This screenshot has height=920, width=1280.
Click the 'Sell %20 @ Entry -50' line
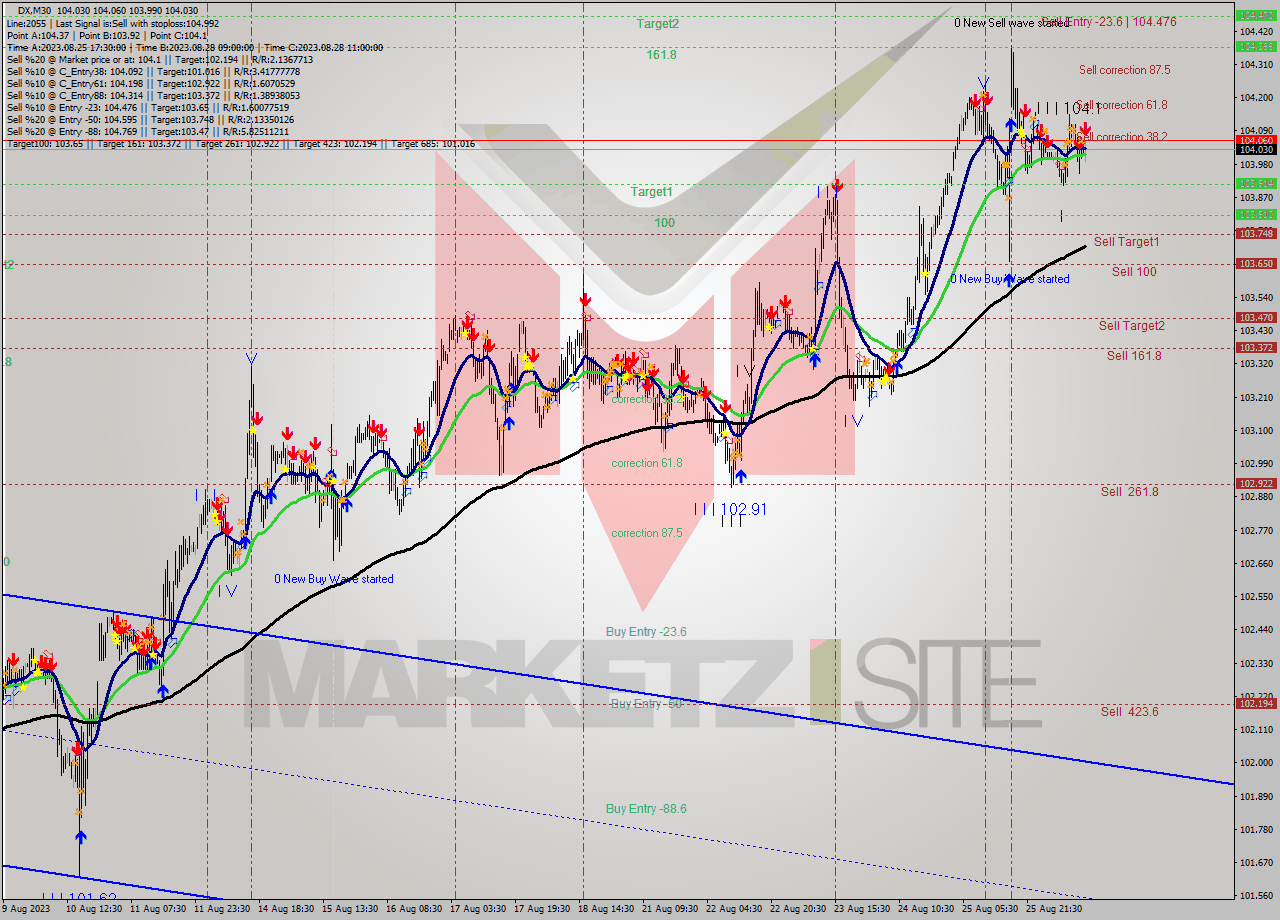point(150,119)
